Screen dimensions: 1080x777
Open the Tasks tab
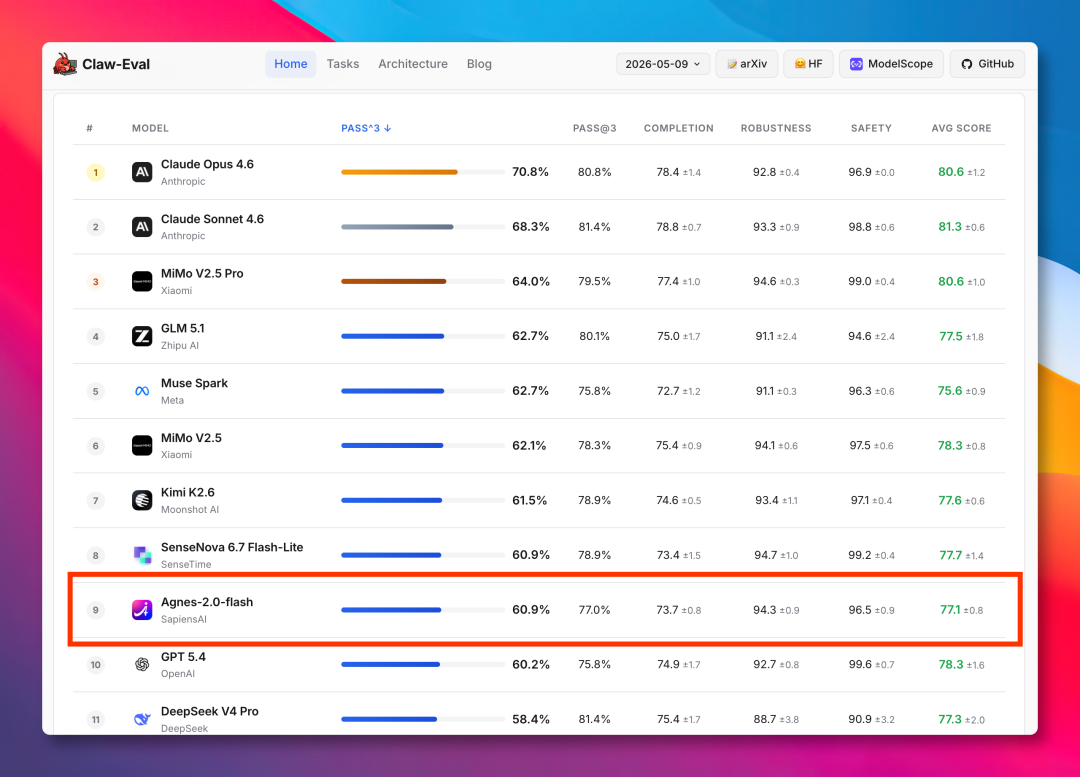tap(343, 64)
